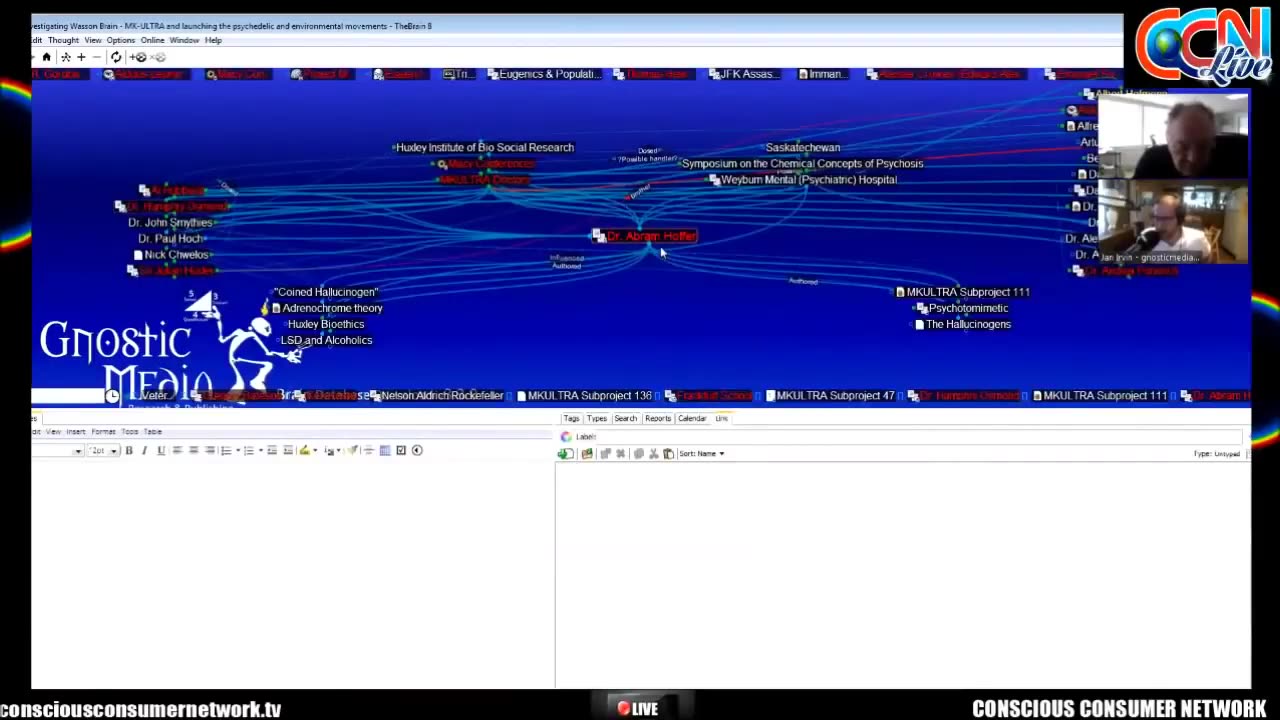Align notes text right
This screenshot has width=1280, height=720.
click(210, 450)
